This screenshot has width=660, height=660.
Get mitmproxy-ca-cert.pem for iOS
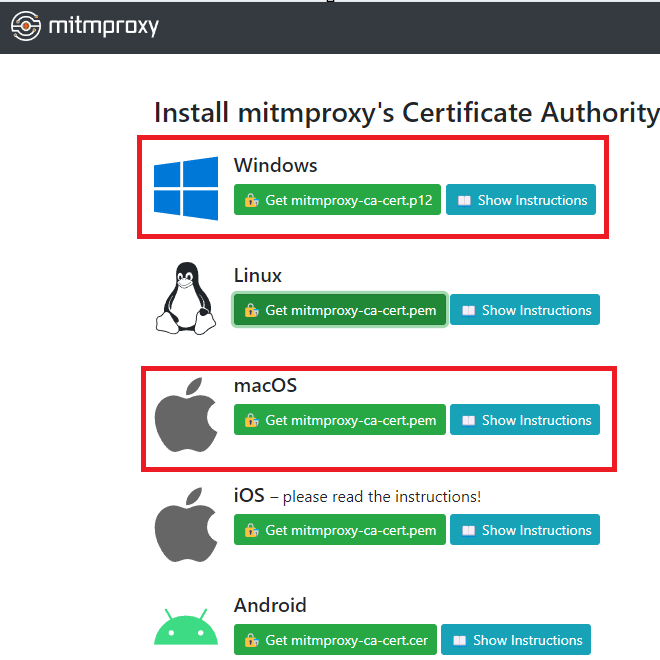[x=340, y=530]
